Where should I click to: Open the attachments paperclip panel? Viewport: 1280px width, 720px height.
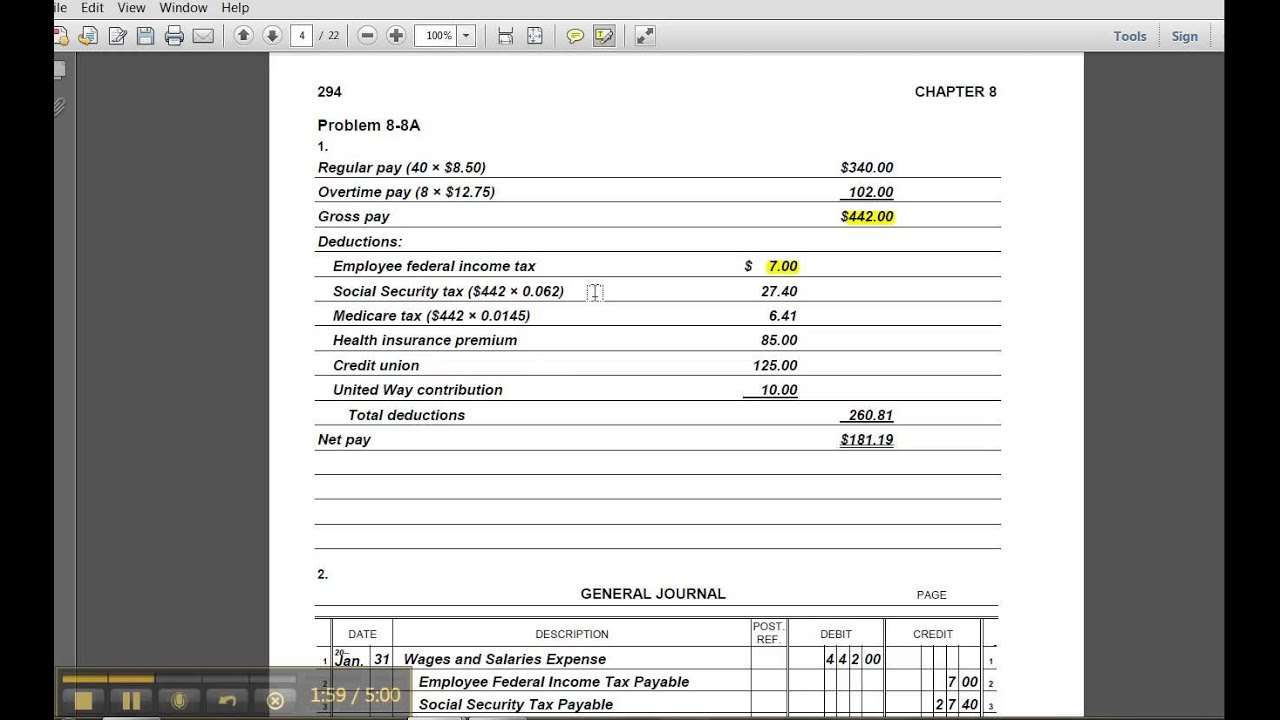[x=59, y=107]
